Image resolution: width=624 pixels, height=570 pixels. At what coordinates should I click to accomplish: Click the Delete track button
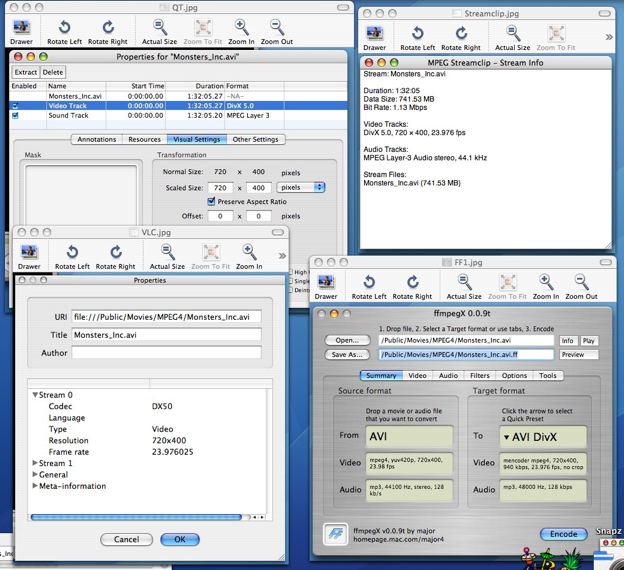(53, 72)
